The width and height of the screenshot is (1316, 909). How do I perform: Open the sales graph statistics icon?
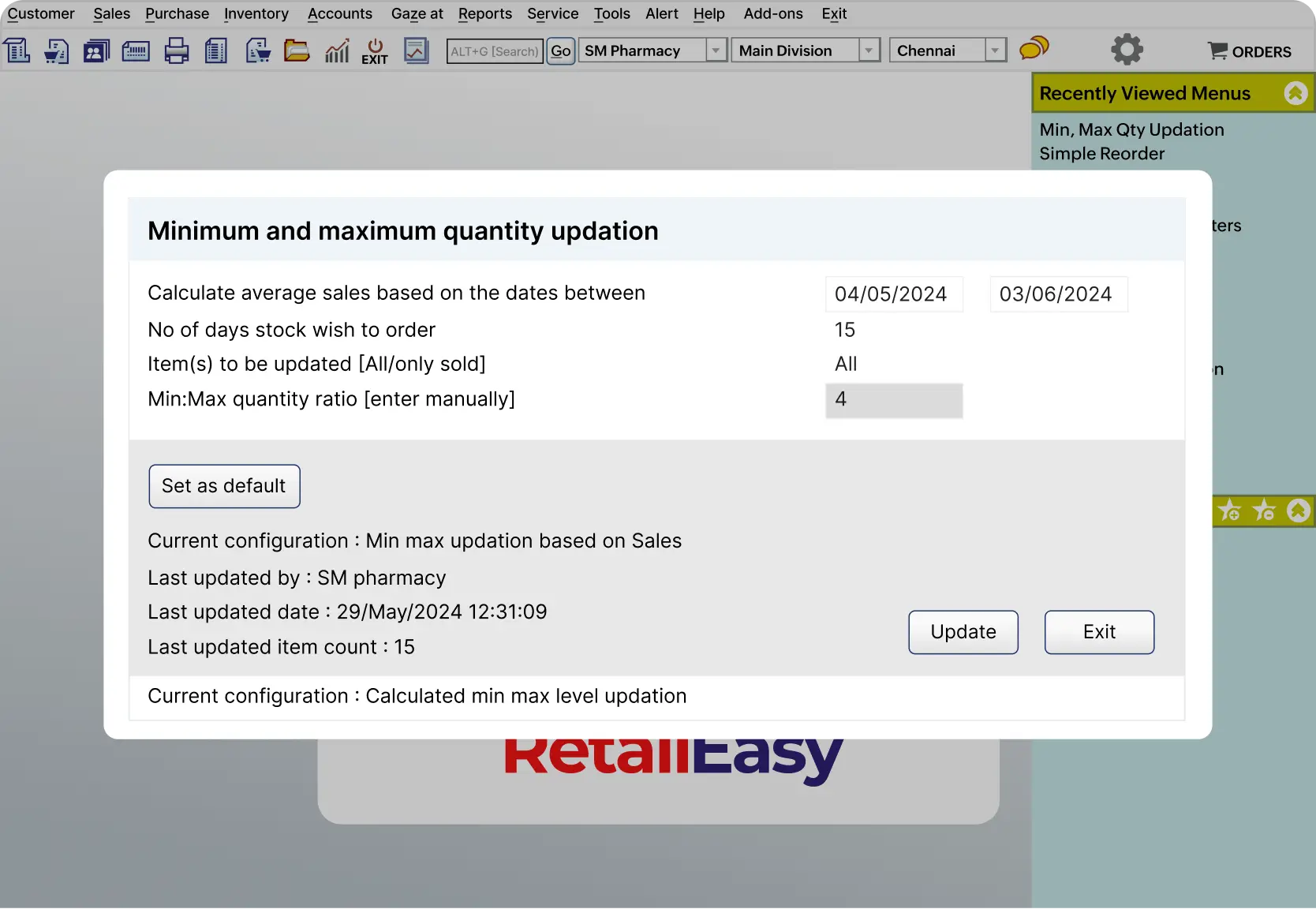click(337, 50)
